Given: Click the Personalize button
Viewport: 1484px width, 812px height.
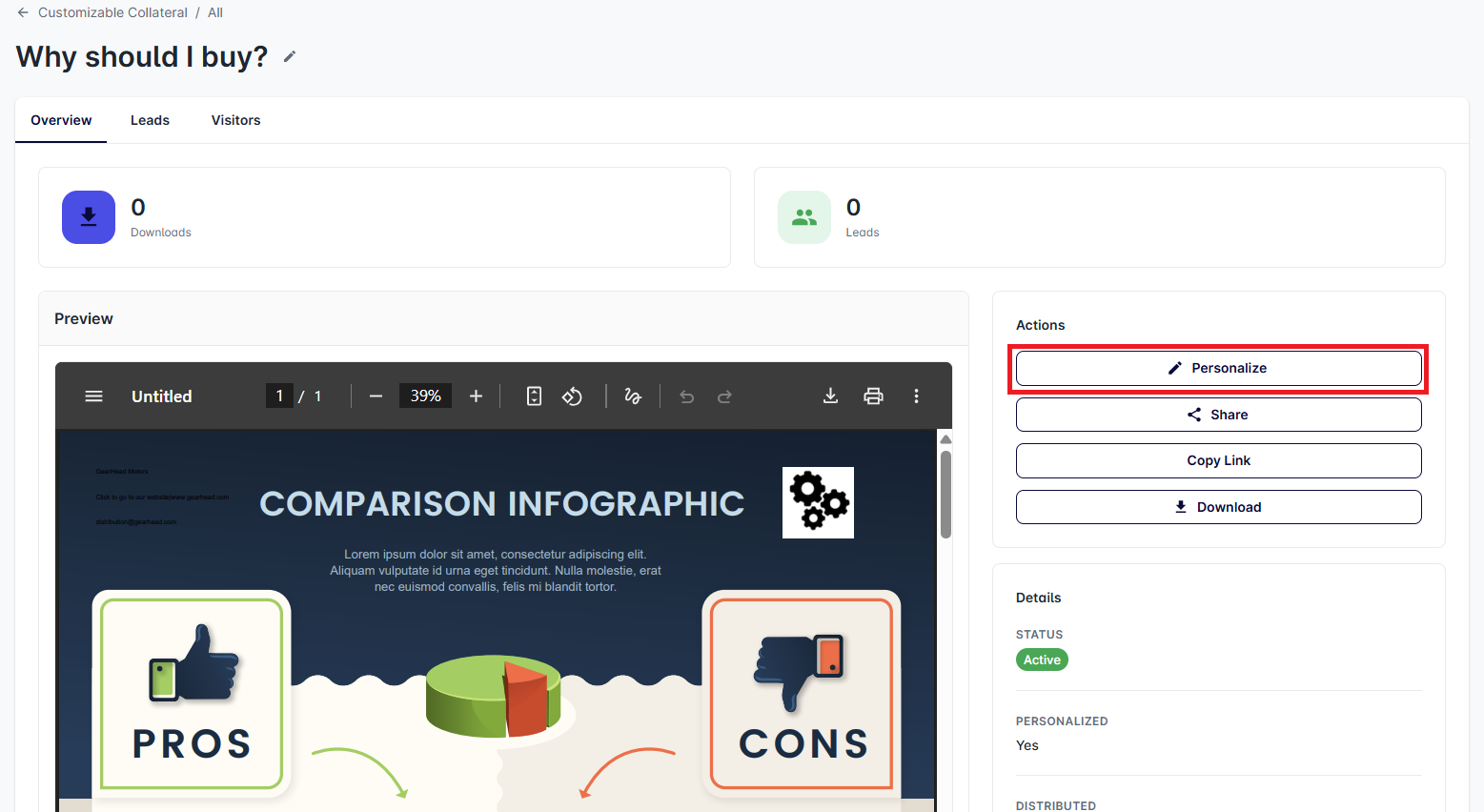Looking at the screenshot, I should point(1218,369).
